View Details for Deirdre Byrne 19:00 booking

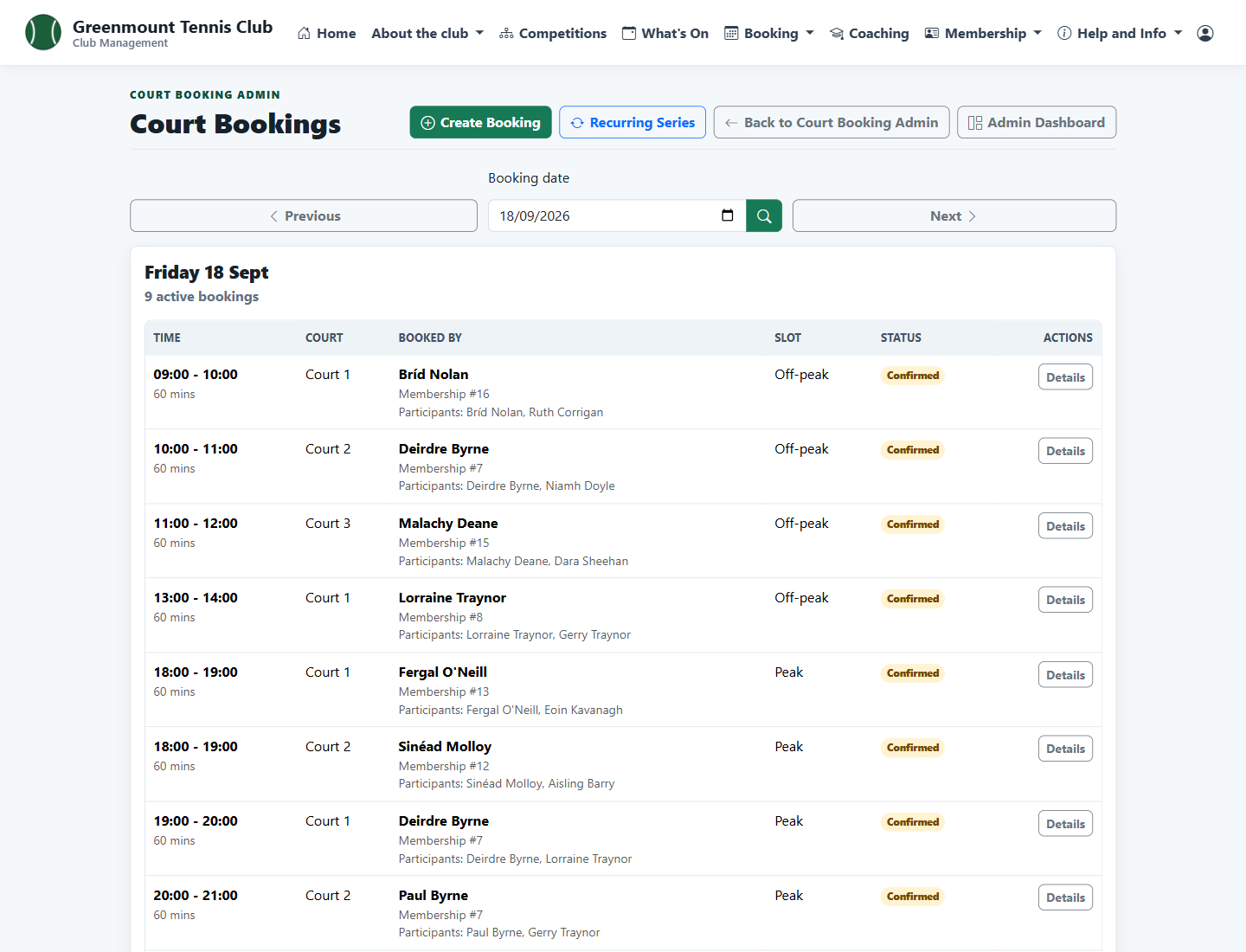1065,824
